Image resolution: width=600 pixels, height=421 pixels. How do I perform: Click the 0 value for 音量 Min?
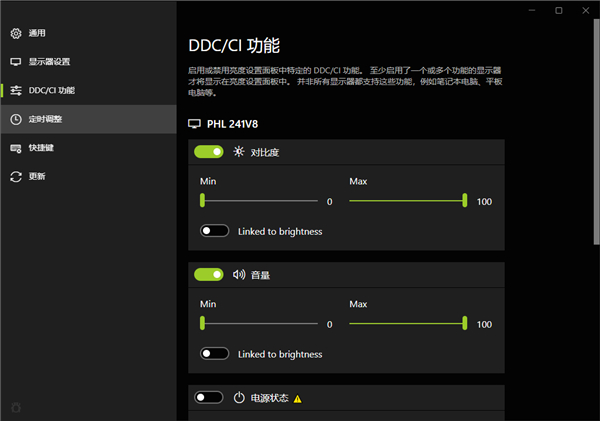[329, 325]
